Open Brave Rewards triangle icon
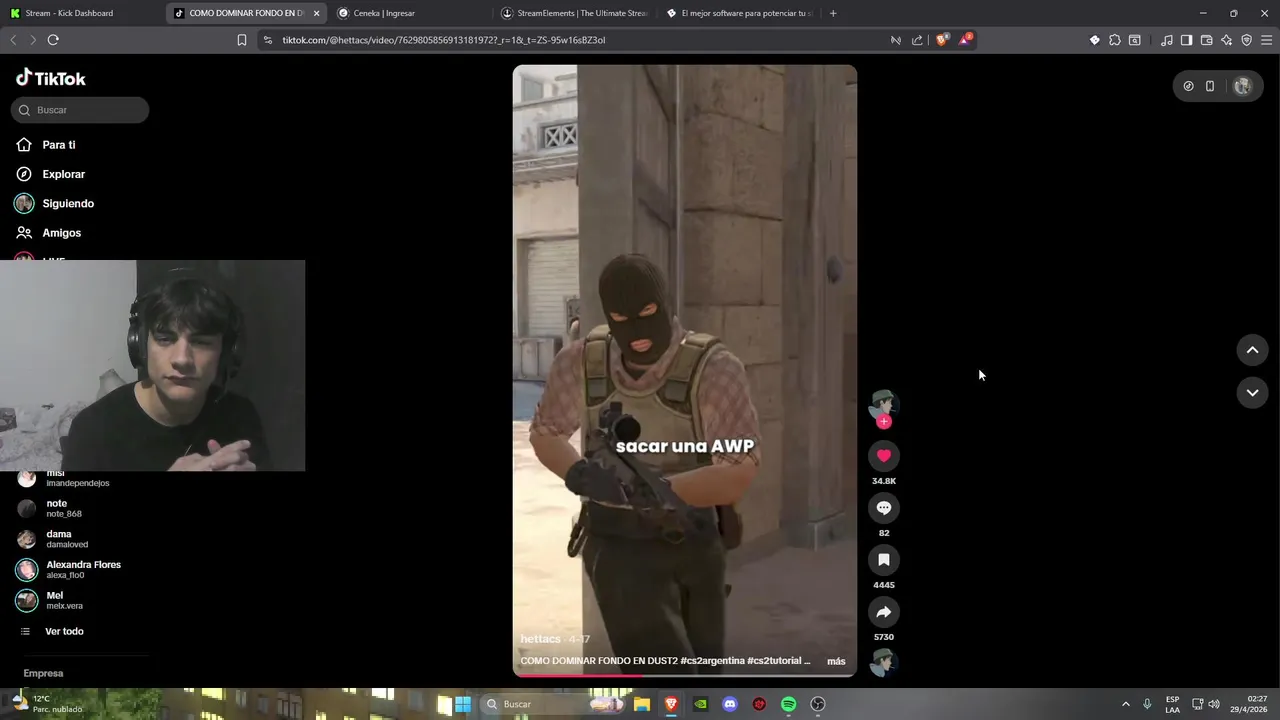The height and width of the screenshot is (720, 1280). point(965,40)
